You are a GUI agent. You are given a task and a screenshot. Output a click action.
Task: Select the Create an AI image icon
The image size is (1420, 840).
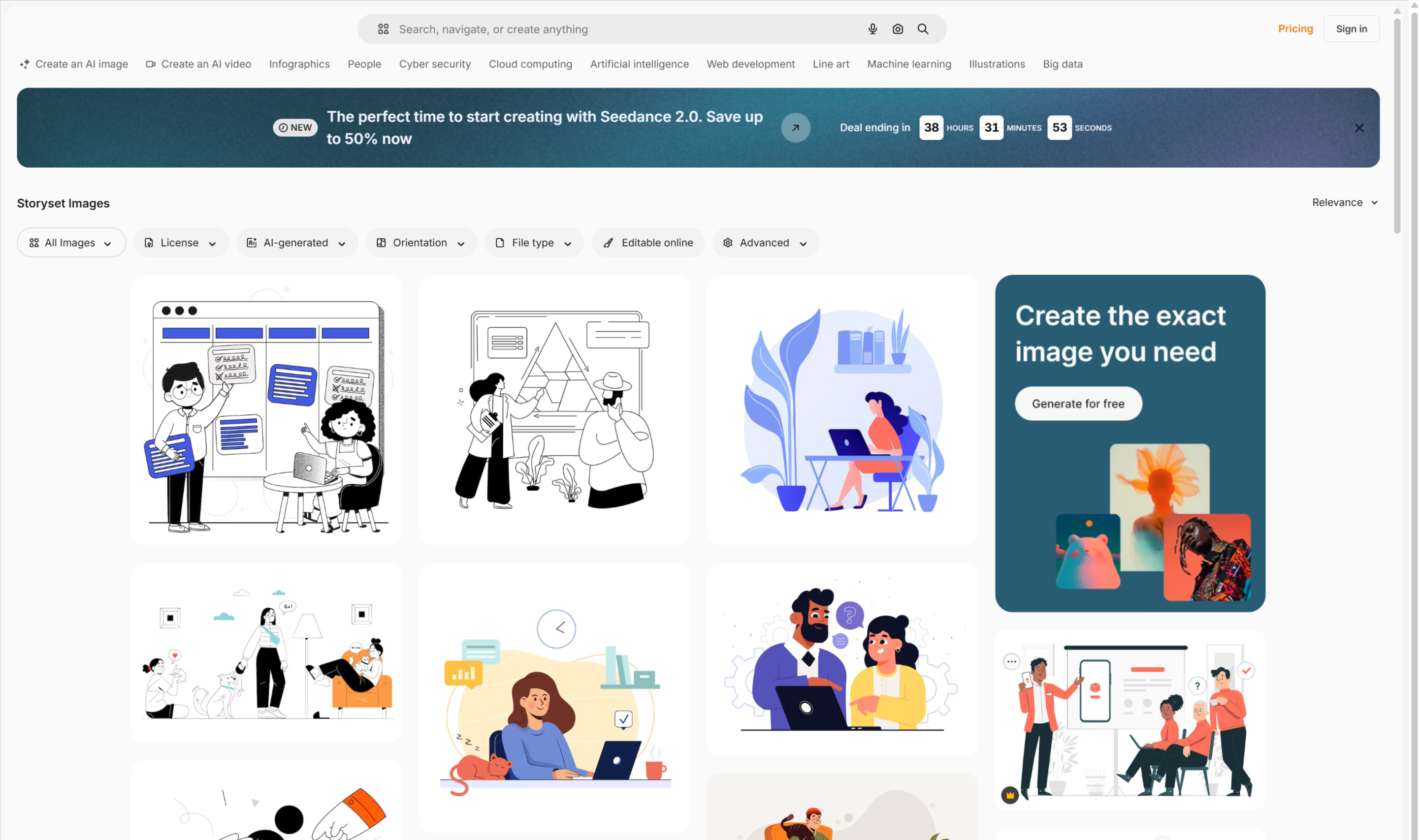[25, 64]
